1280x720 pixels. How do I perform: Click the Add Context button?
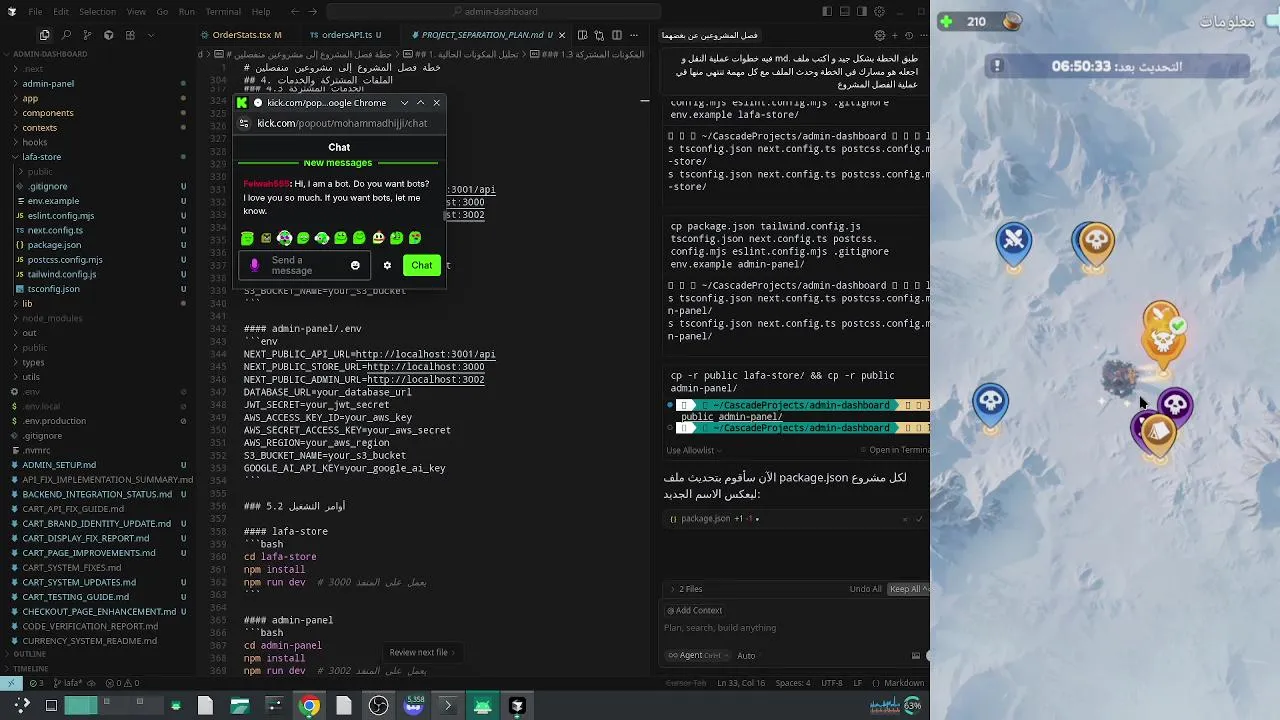(x=694, y=610)
